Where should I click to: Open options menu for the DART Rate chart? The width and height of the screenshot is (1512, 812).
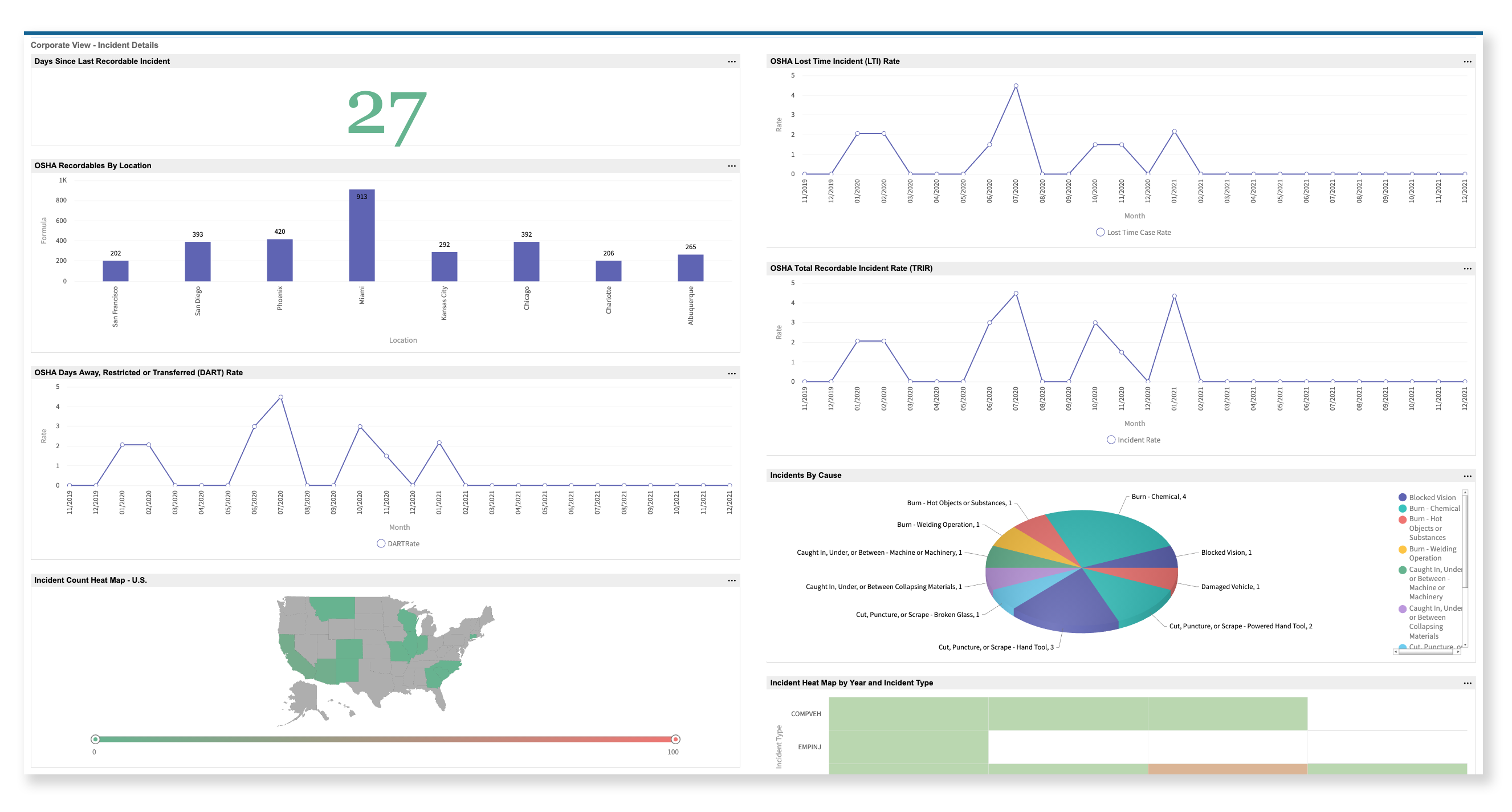[x=732, y=372]
